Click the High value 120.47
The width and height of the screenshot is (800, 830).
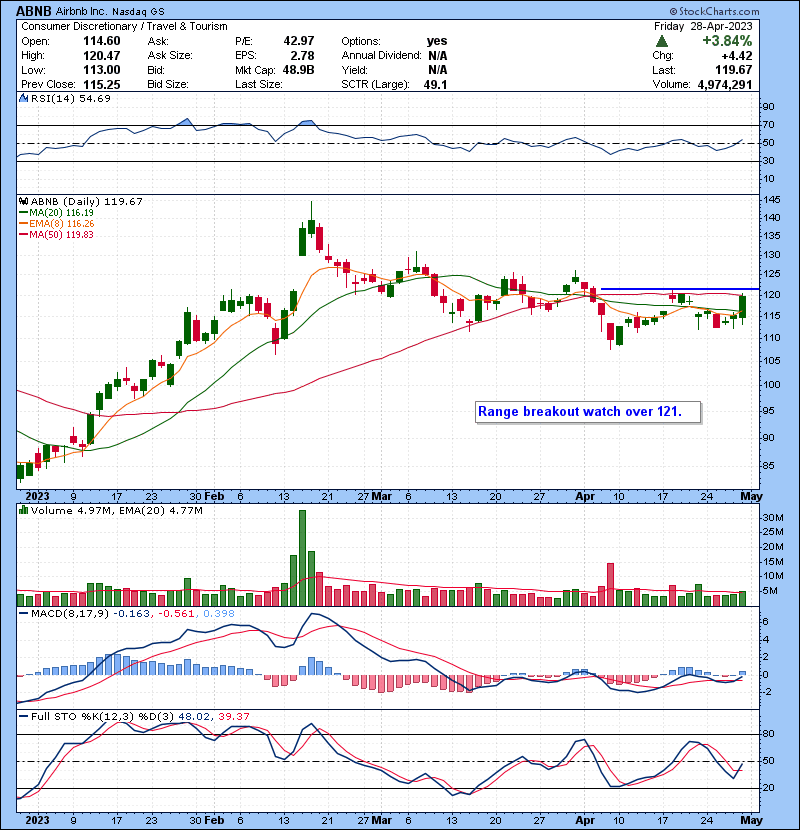102,56
